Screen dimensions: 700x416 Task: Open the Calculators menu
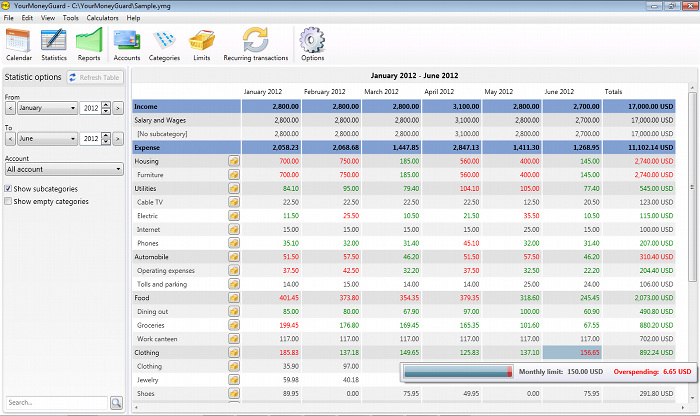point(103,18)
